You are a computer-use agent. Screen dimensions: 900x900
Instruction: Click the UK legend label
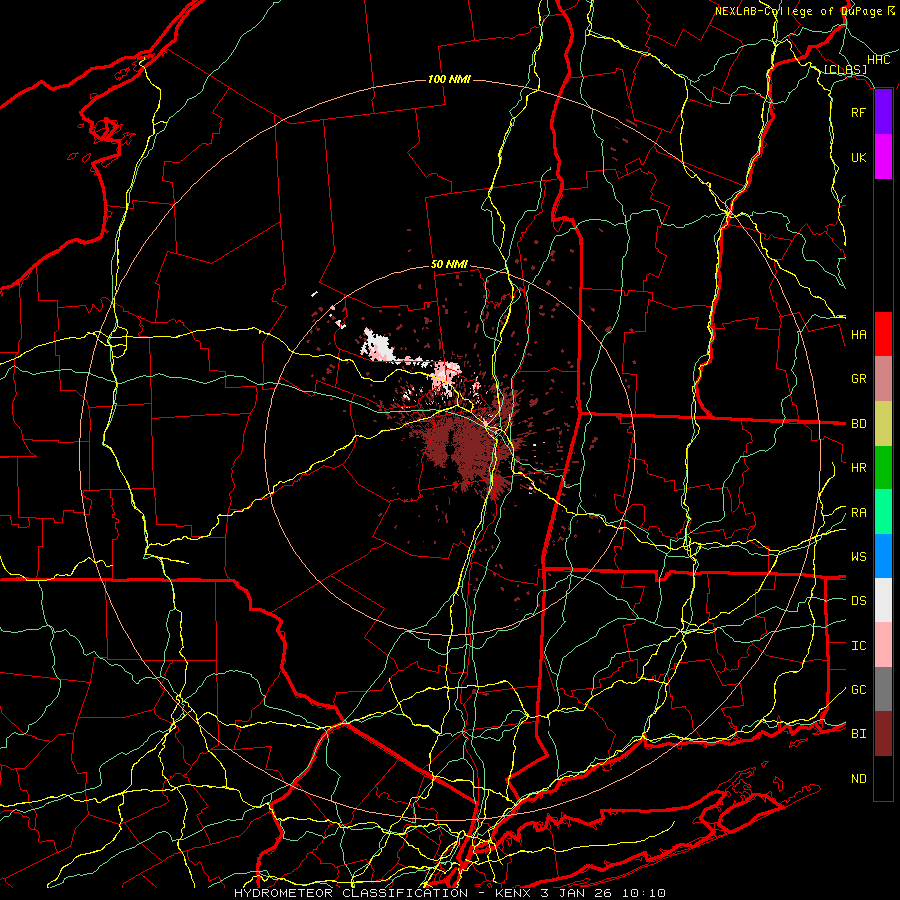(858, 157)
